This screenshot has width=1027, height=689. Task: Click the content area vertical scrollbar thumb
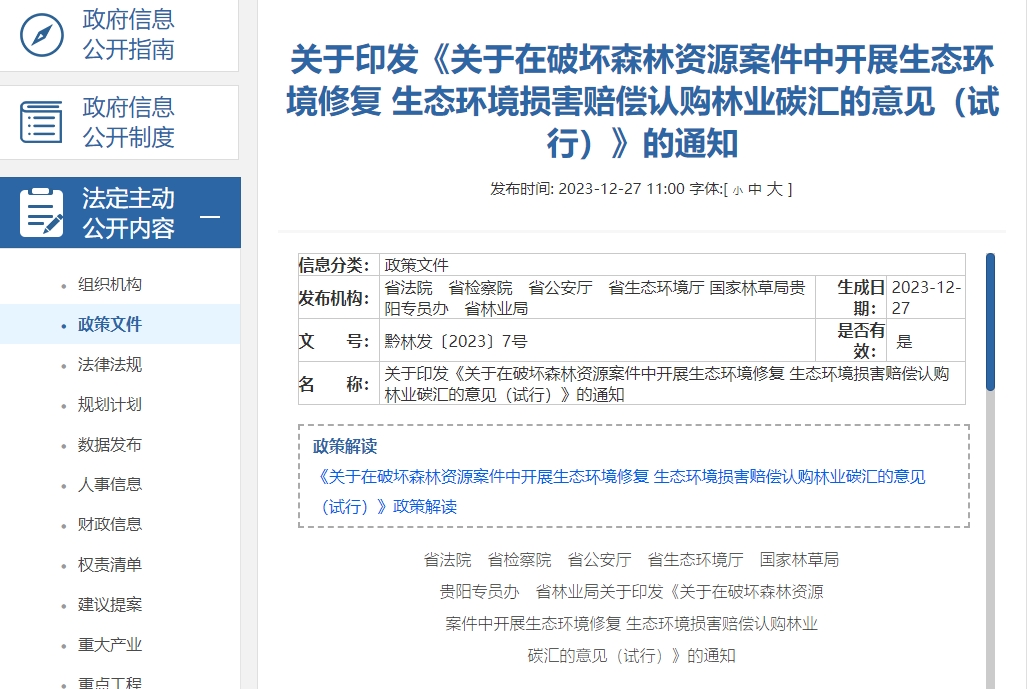click(990, 322)
